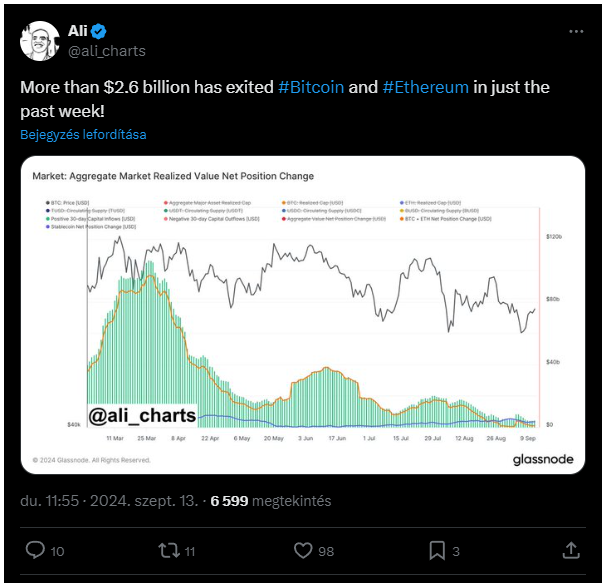Viewport: 606px width, 587px height.
Task: Open Ali's profile avatar picture
Action: [x=40, y=41]
